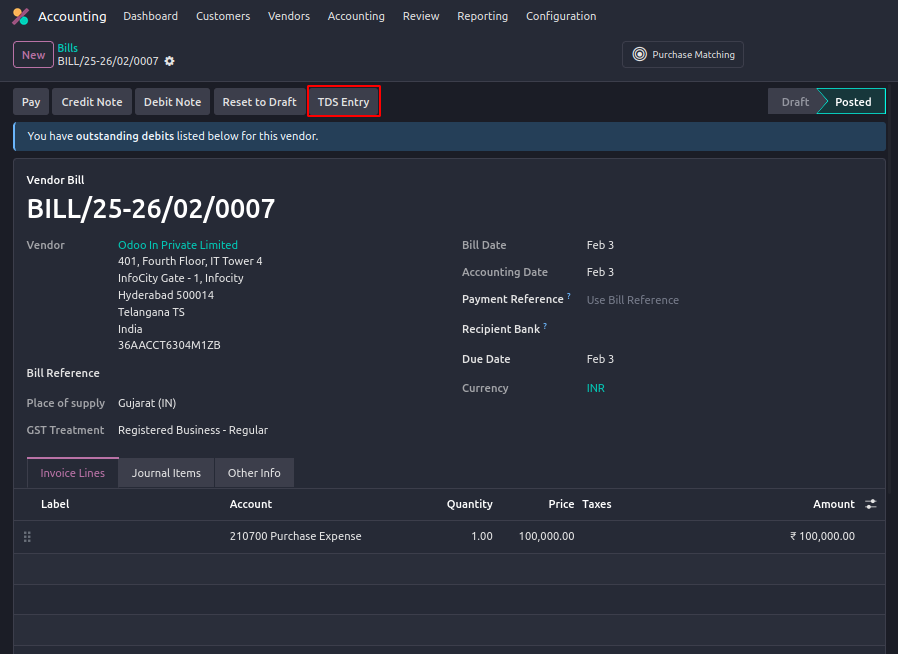This screenshot has width=898, height=654.
Task: Click help tooltip mark next to Recipient Bank
Action: (545, 327)
